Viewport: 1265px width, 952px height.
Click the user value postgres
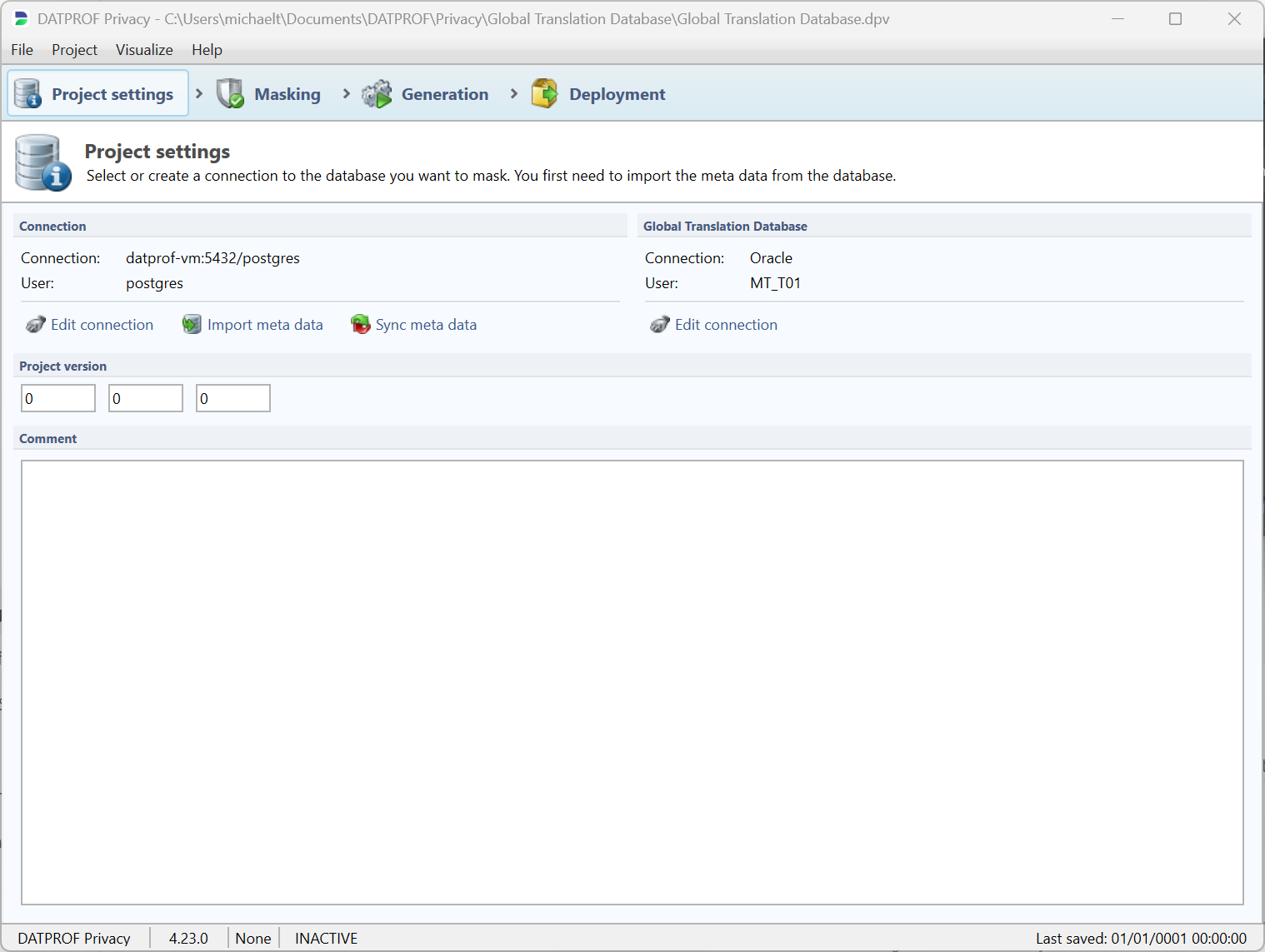[x=154, y=283]
